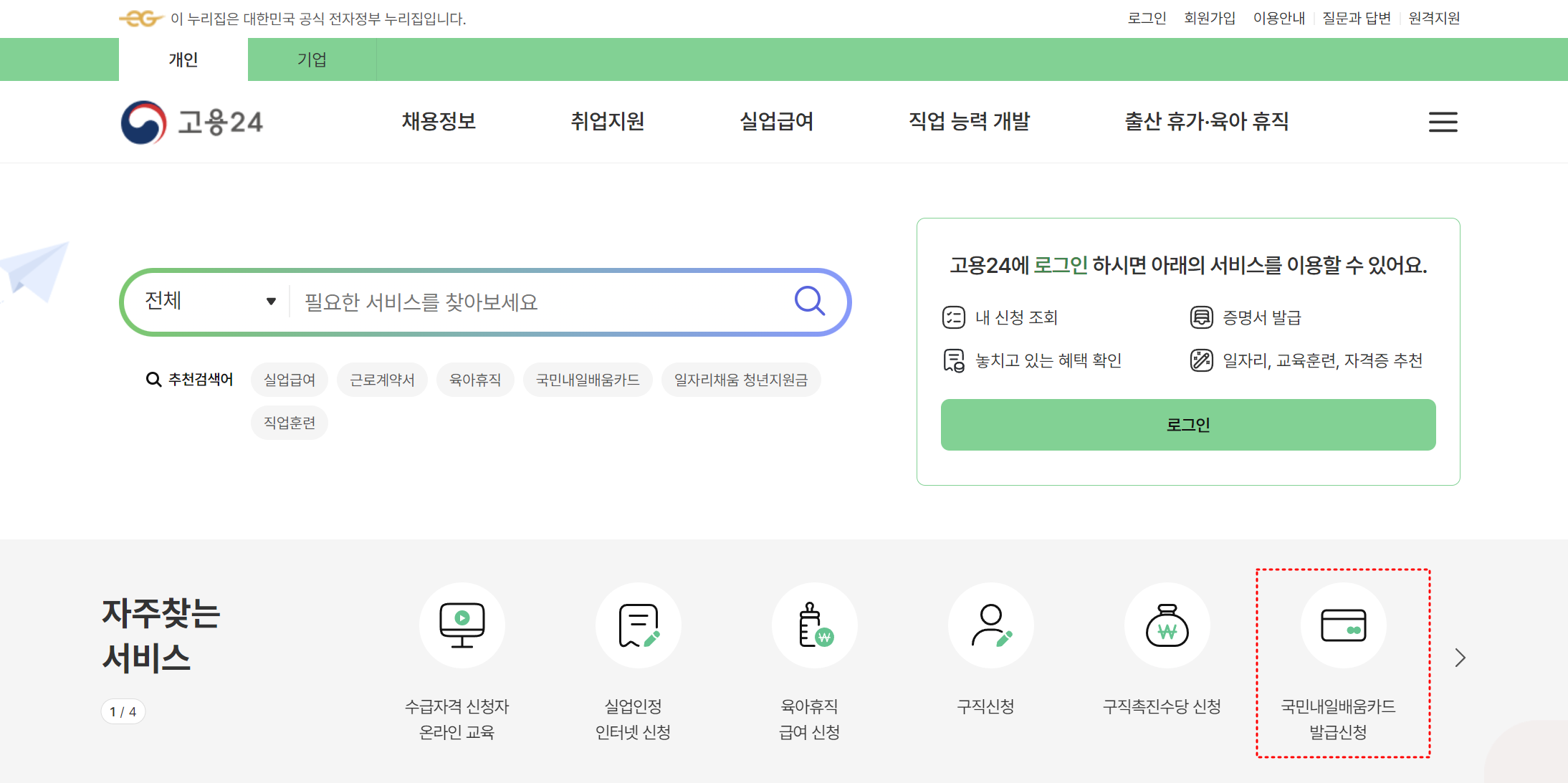Open the 채용정보 main menu
Screen dimensions: 1568x783
(439, 121)
